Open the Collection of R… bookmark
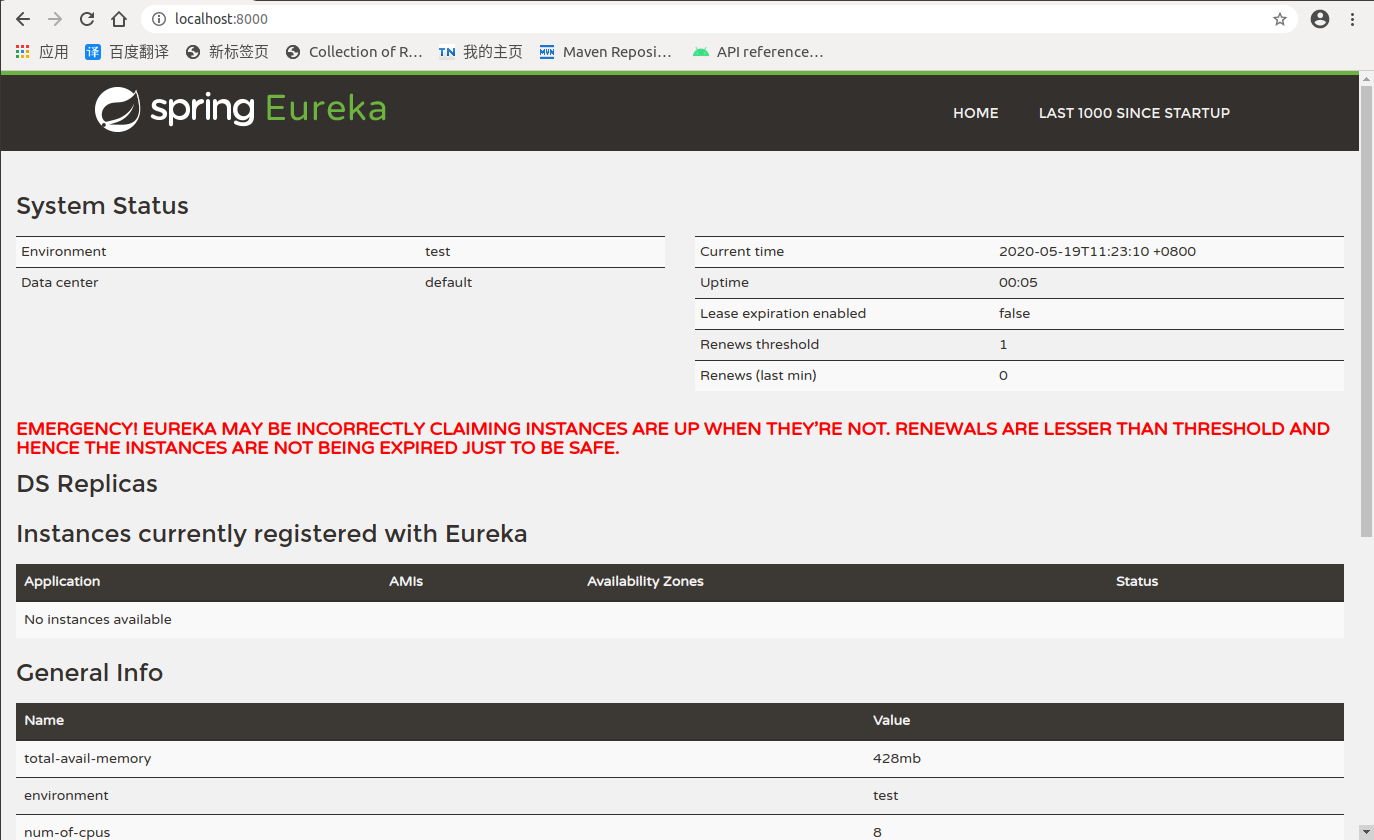The image size is (1374, 840). 354,52
